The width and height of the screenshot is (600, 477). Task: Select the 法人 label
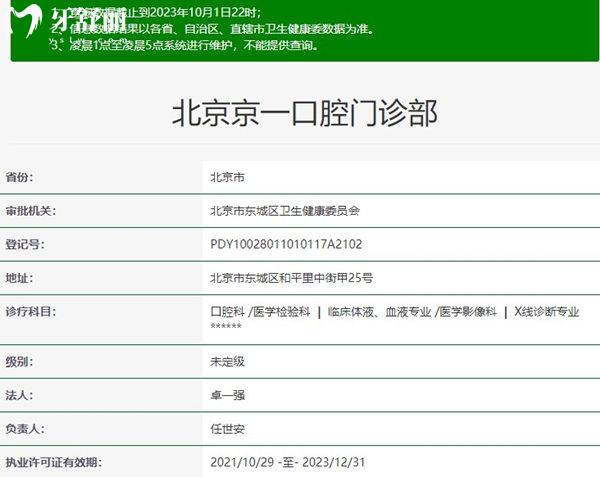tap(19, 395)
